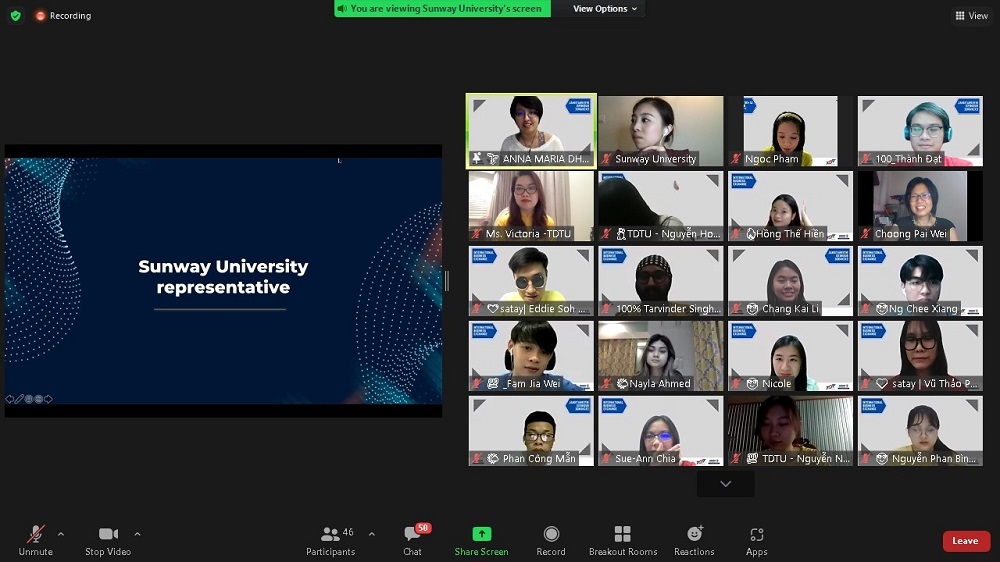Image resolution: width=1000 pixels, height=562 pixels.
Task: Click muted mic icon on Ngoc Pham tile
Action: point(736,159)
